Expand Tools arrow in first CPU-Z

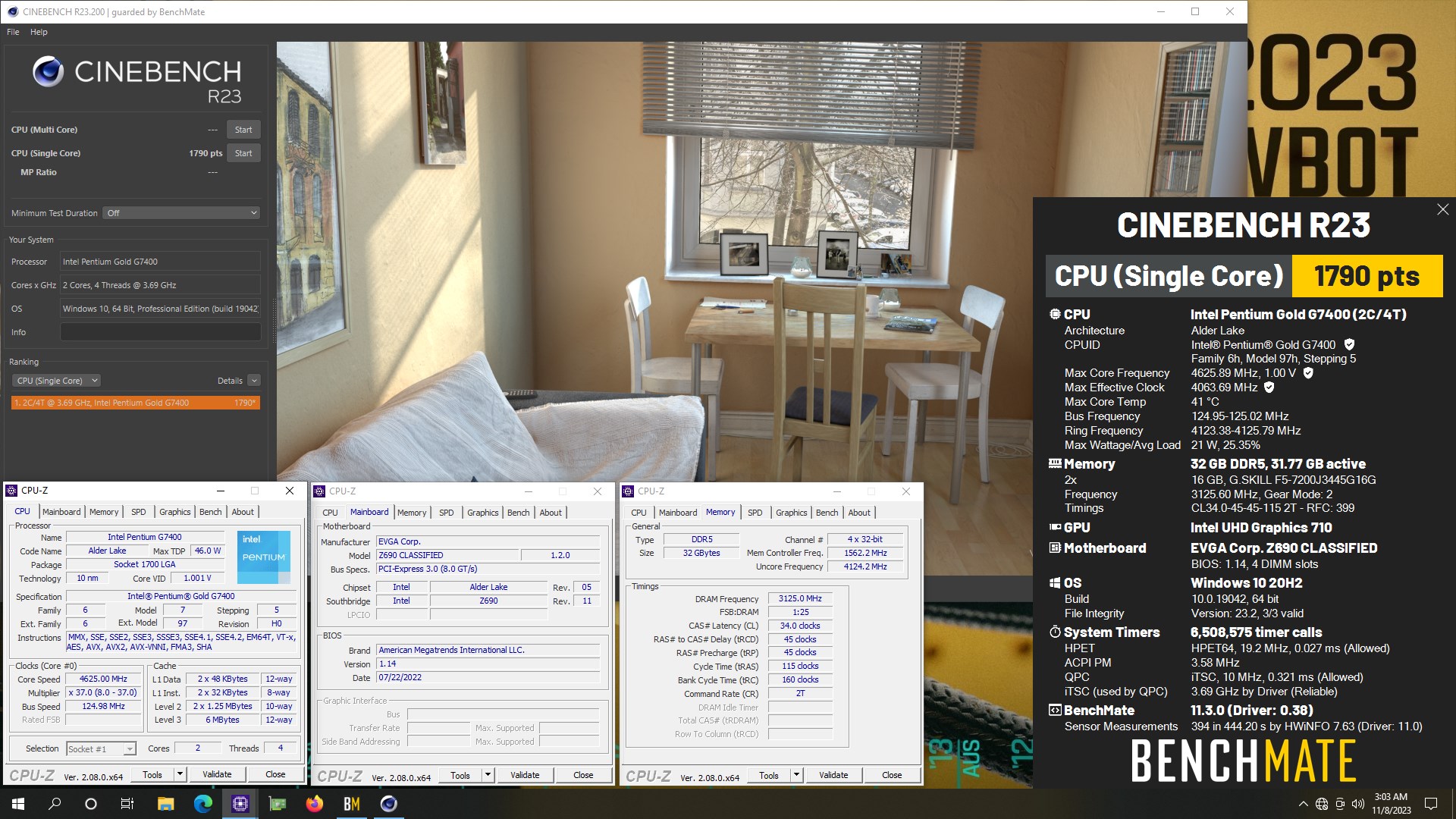[x=180, y=774]
